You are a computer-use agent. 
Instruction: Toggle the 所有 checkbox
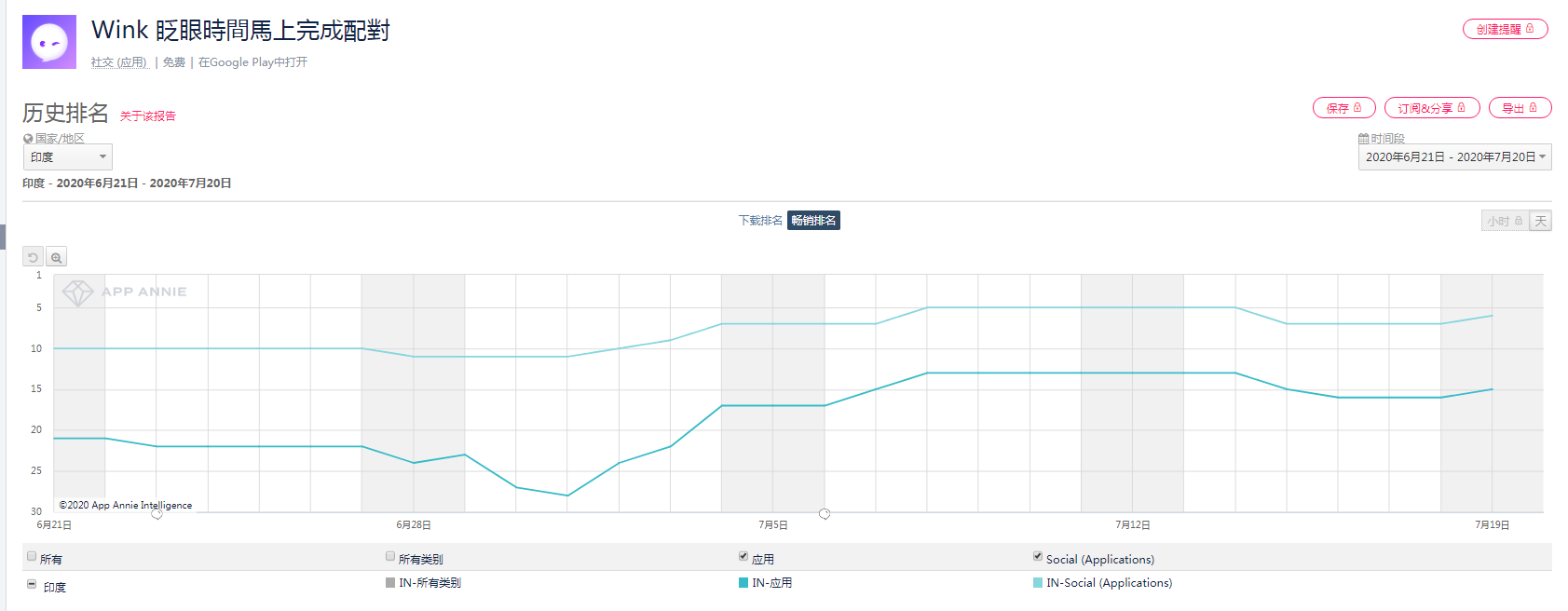click(32, 556)
